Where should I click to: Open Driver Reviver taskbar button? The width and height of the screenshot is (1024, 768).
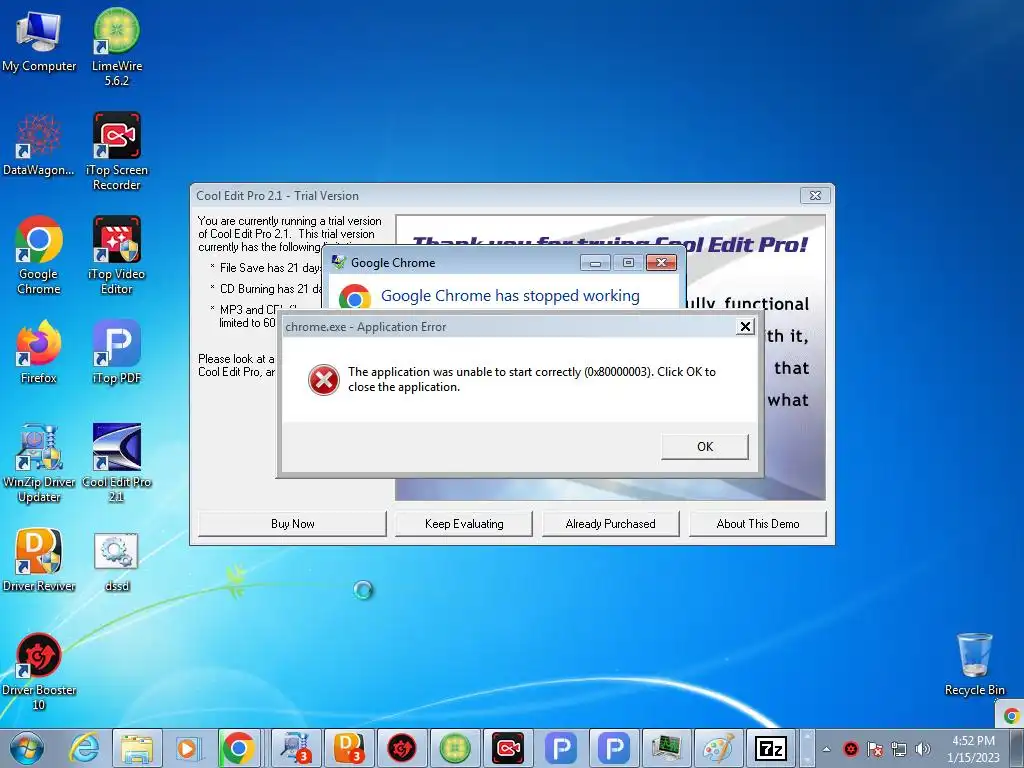349,748
